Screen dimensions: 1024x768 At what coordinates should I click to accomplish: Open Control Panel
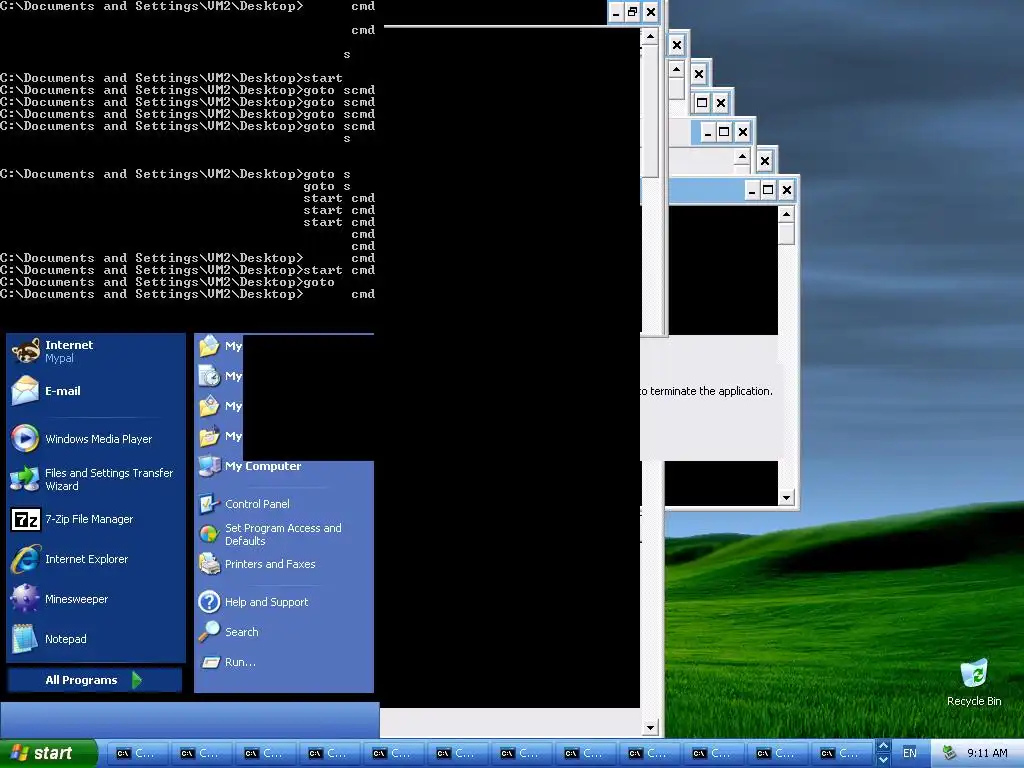[284, 504]
